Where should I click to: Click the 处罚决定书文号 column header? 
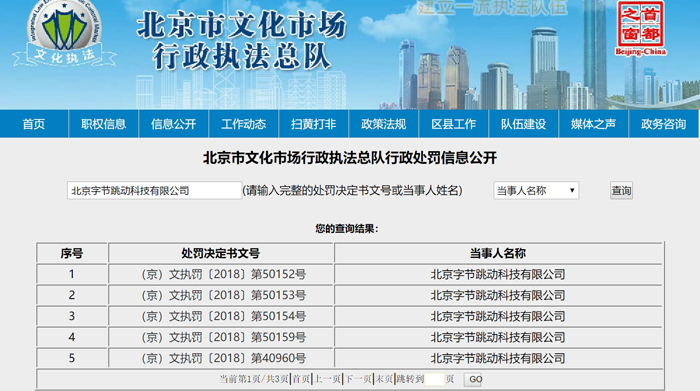[x=221, y=253]
